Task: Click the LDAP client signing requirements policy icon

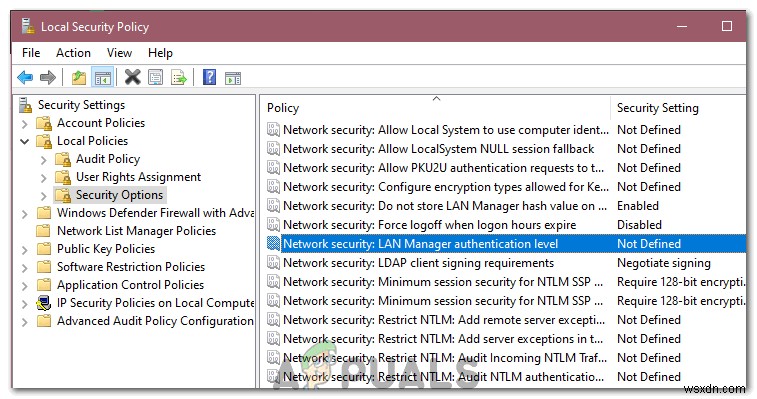Action: click(273, 263)
